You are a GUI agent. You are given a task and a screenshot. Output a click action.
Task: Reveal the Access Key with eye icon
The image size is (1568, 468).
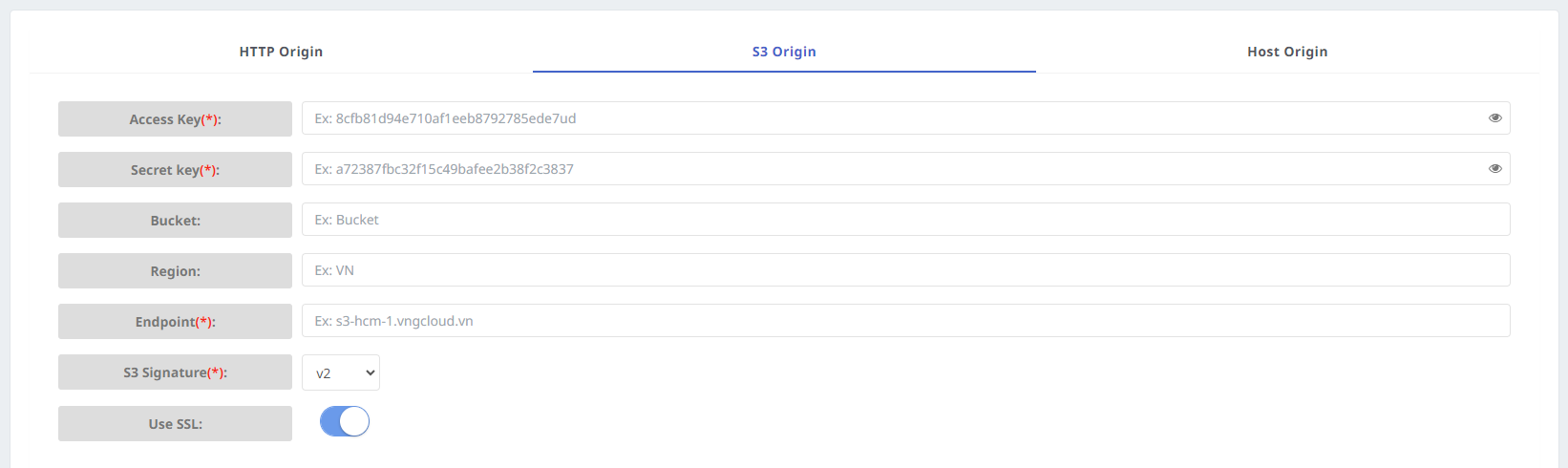pyautogui.click(x=1494, y=118)
